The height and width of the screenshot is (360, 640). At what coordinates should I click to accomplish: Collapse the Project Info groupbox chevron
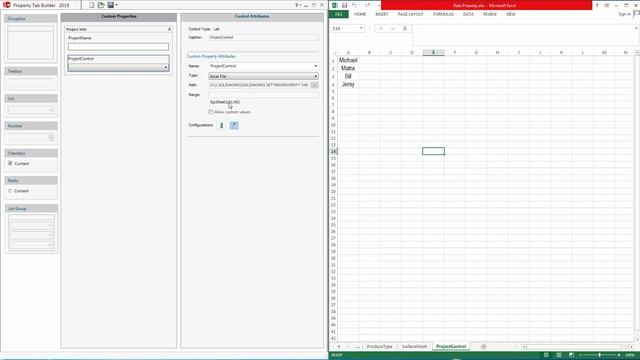pos(169,29)
